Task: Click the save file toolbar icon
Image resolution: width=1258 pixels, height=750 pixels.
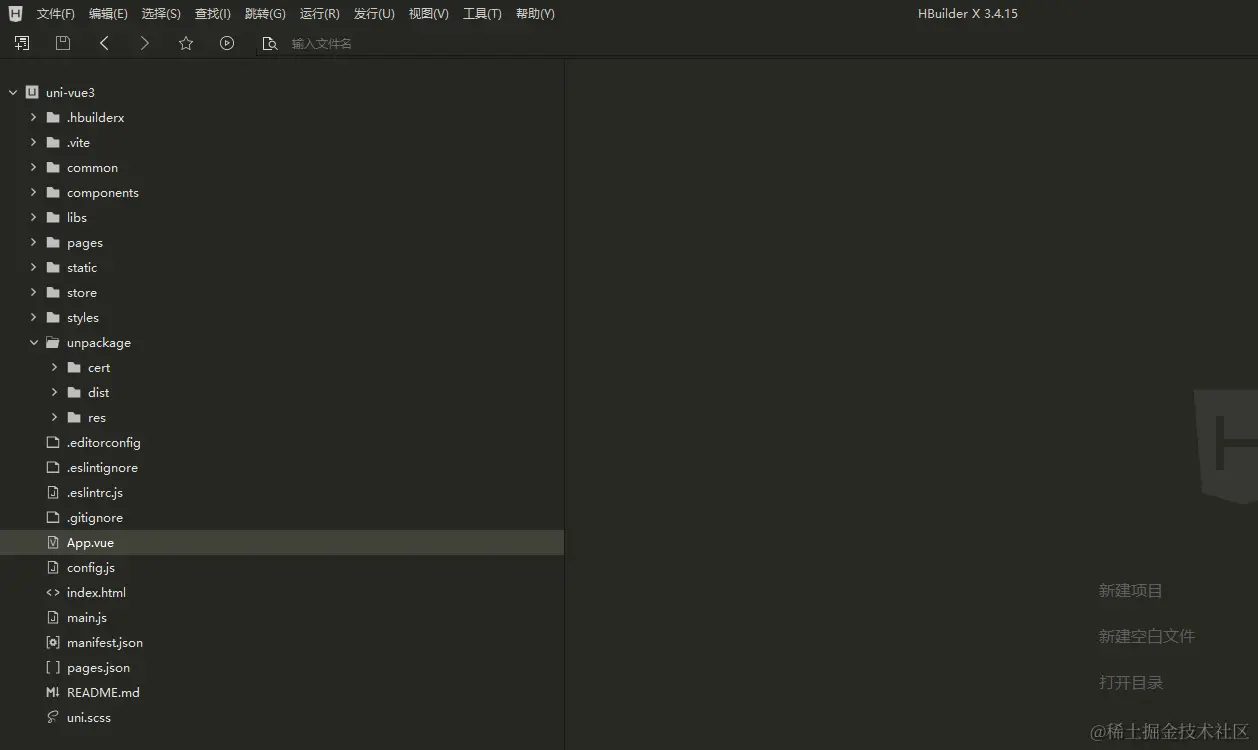Action: click(x=63, y=43)
